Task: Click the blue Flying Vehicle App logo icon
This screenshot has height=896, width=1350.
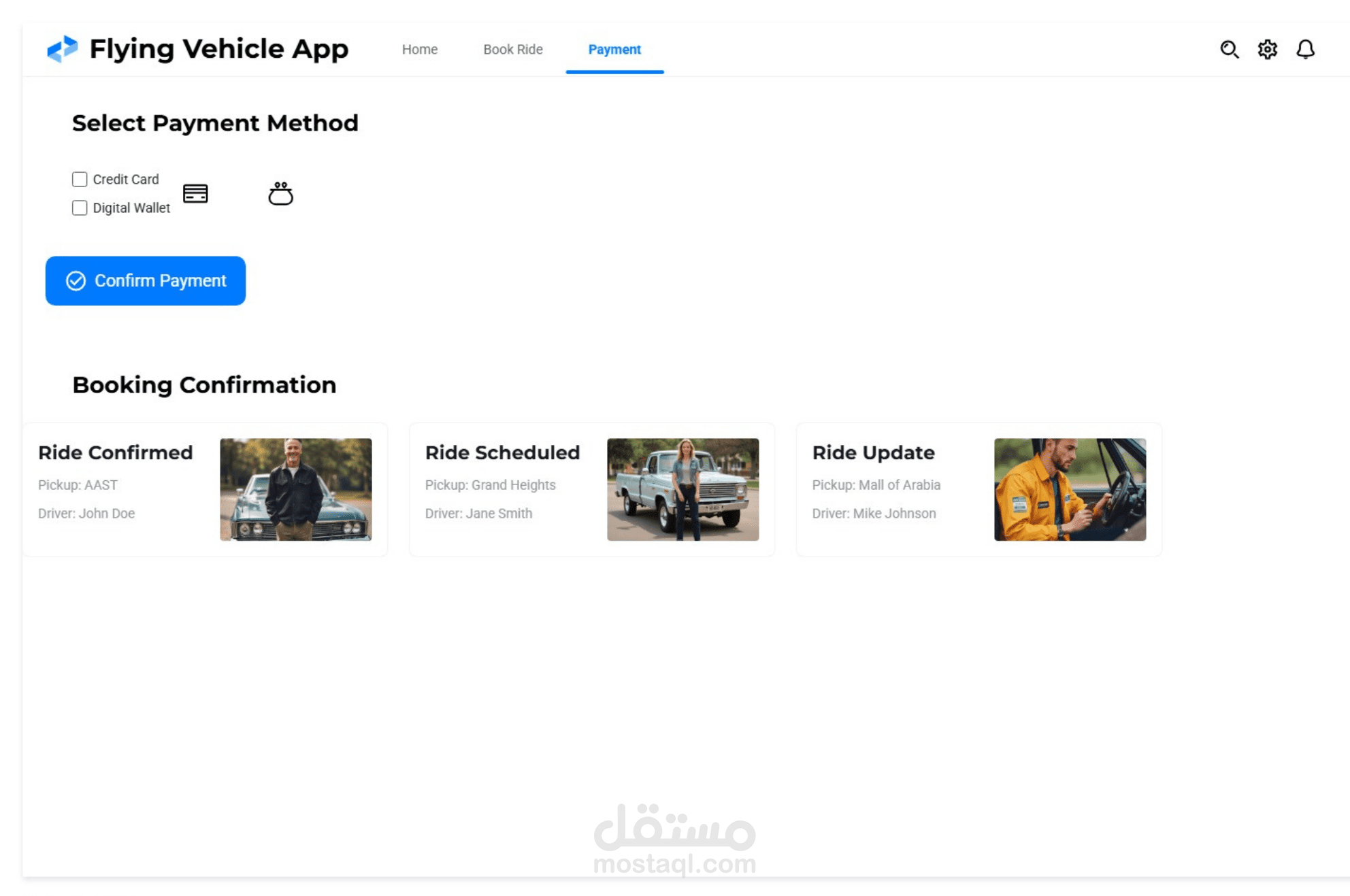Action: point(62,49)
